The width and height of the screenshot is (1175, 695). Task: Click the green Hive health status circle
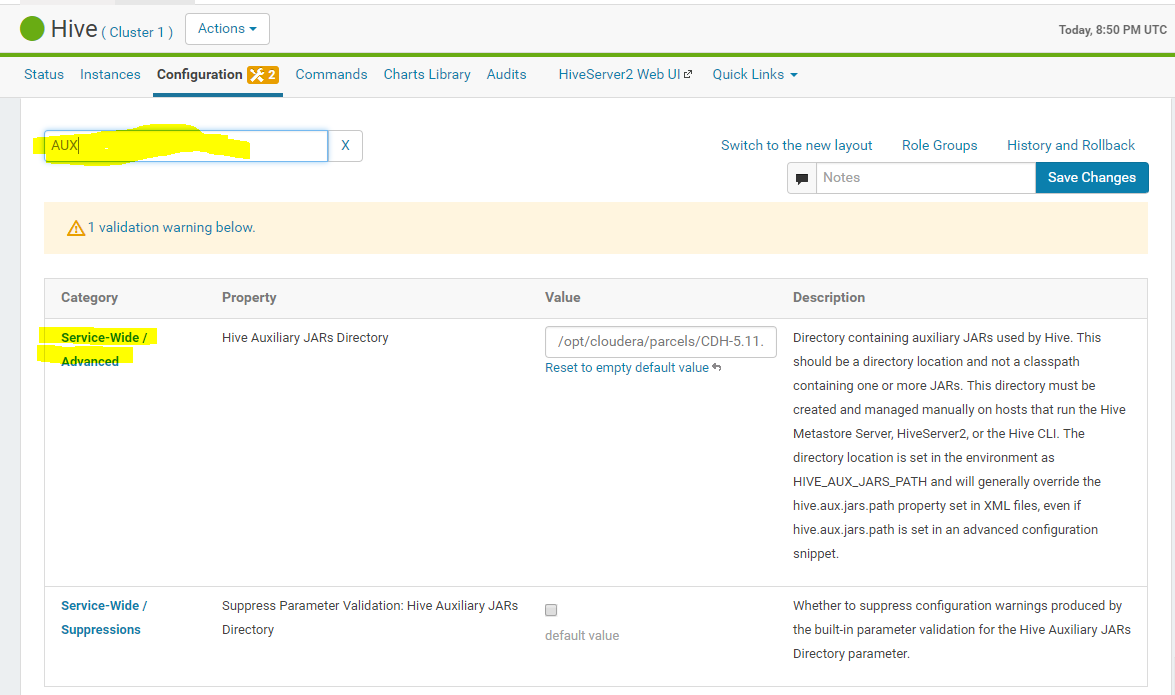[x=32, y=29]
